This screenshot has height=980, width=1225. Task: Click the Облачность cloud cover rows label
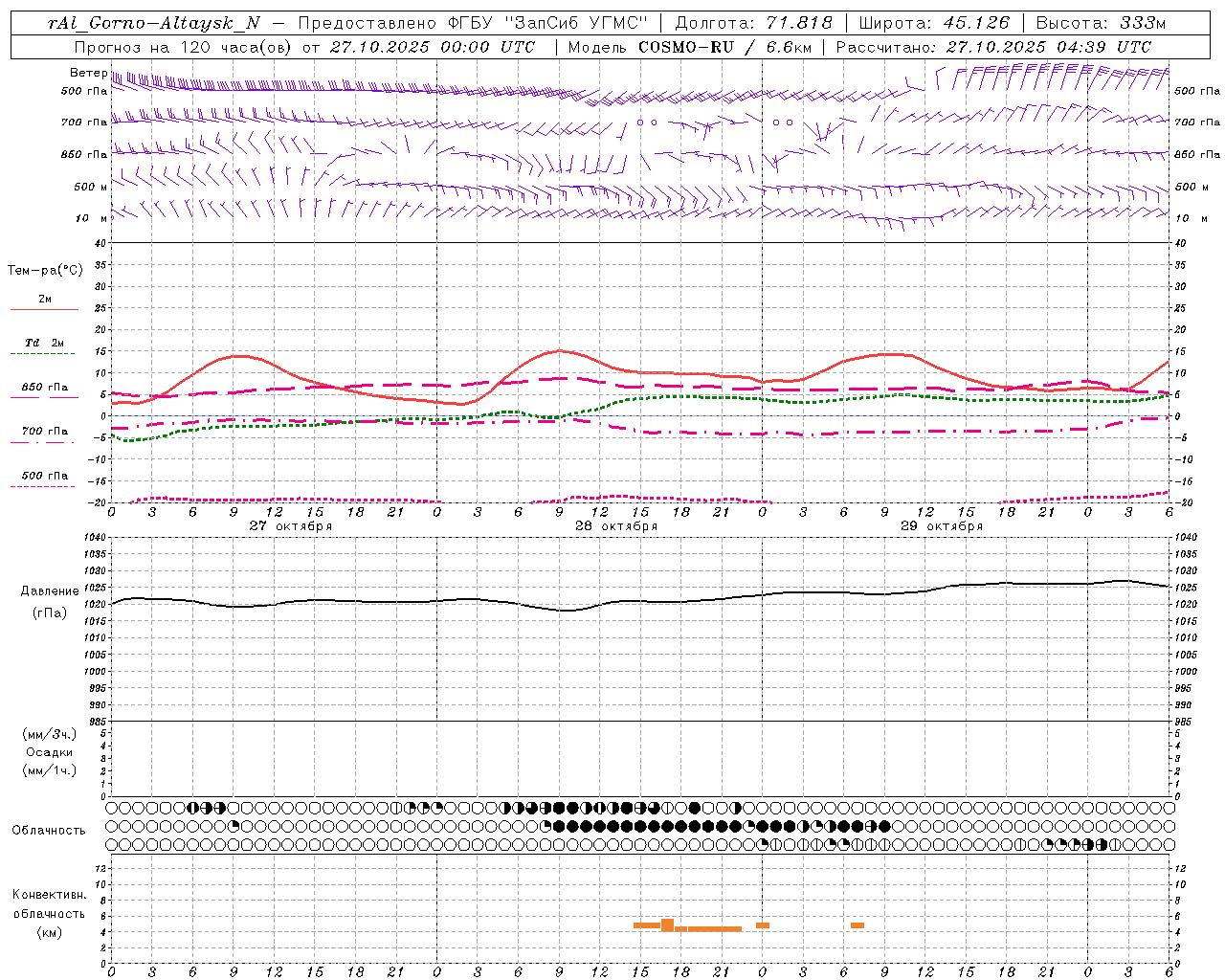pyautogui.click(x=49, y=830)
